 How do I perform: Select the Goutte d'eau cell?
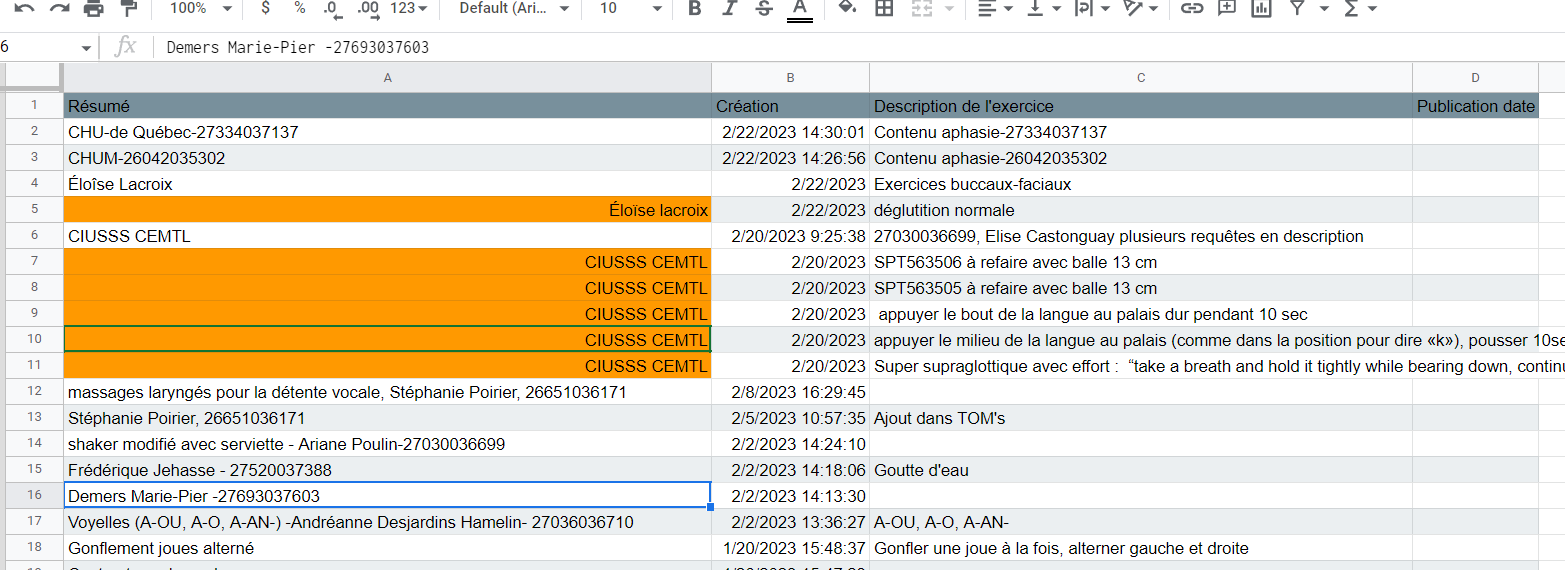click(x=1141, y=470)
